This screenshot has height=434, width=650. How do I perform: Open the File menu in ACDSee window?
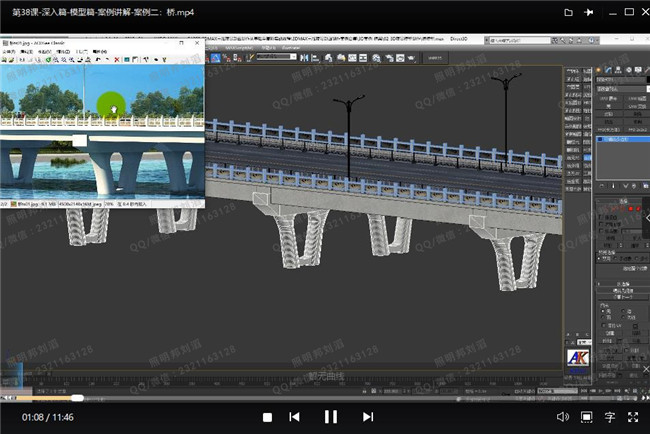point(9,51)
